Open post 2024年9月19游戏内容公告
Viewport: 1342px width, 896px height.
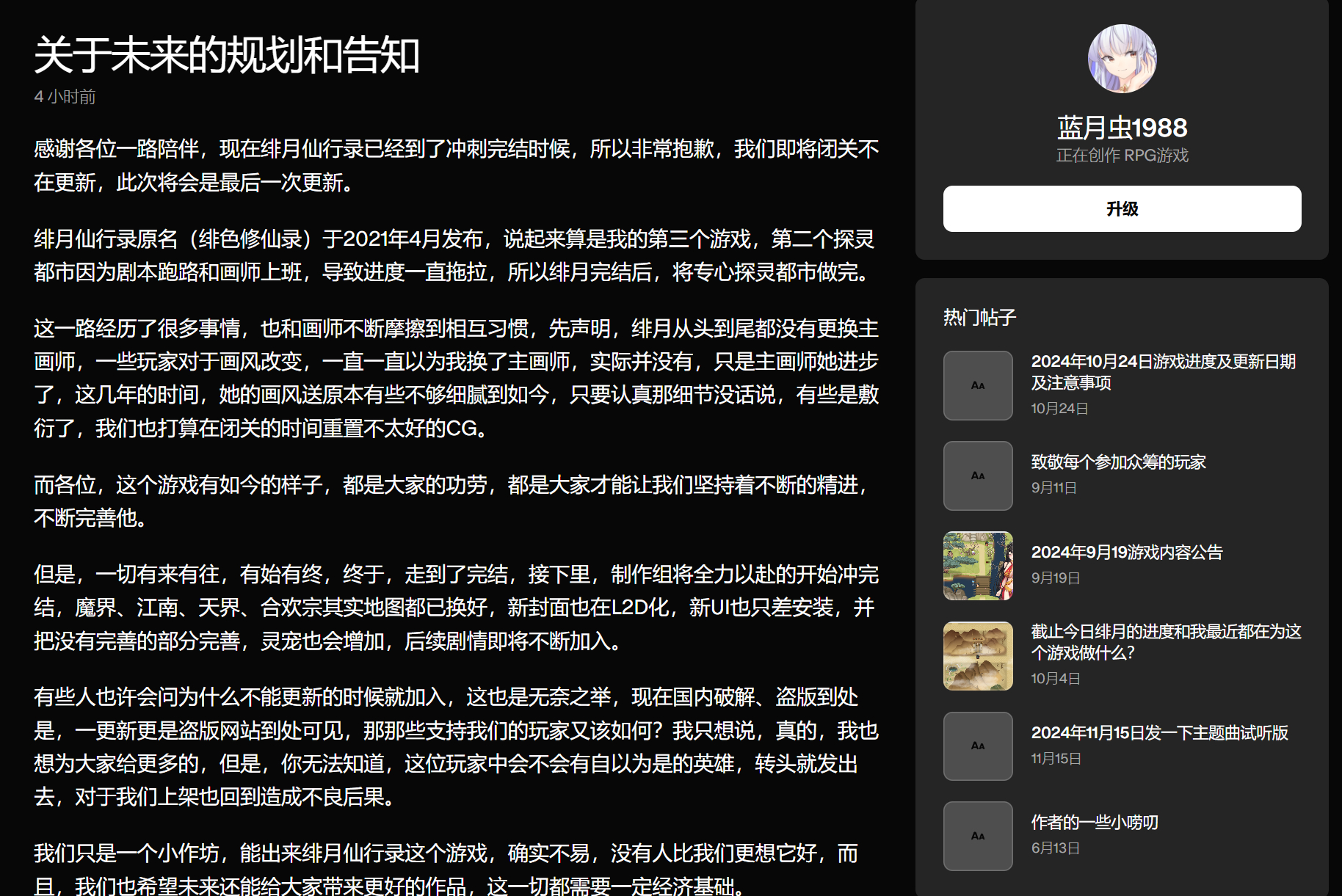(1127, 553)
